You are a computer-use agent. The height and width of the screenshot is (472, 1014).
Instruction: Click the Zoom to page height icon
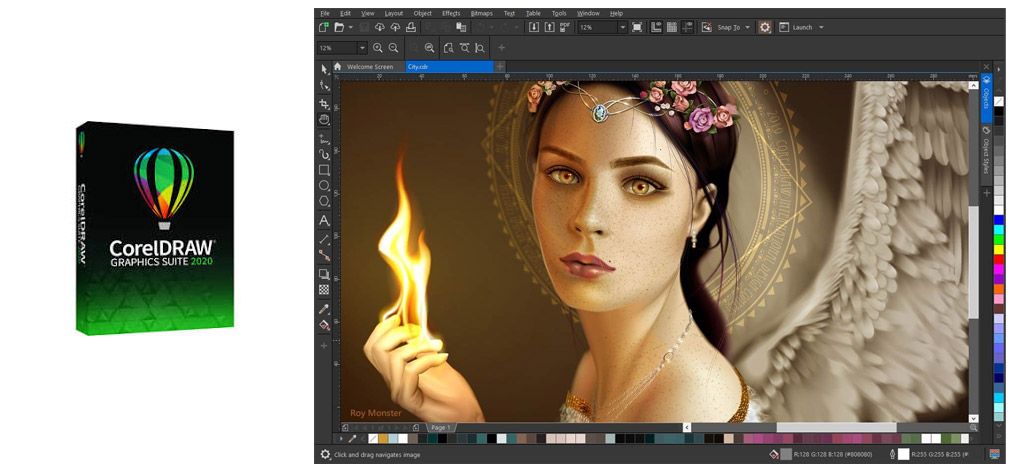pyautogui.click(x=480, y=48)
